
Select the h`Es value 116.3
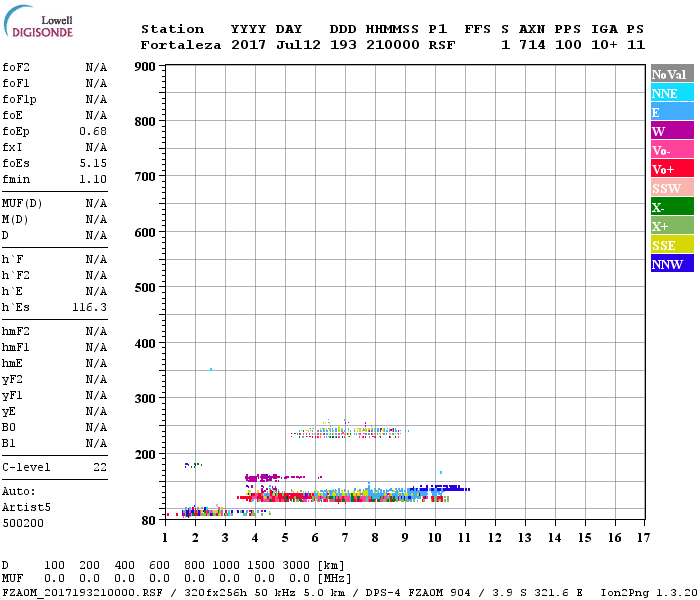click(89, 307)
